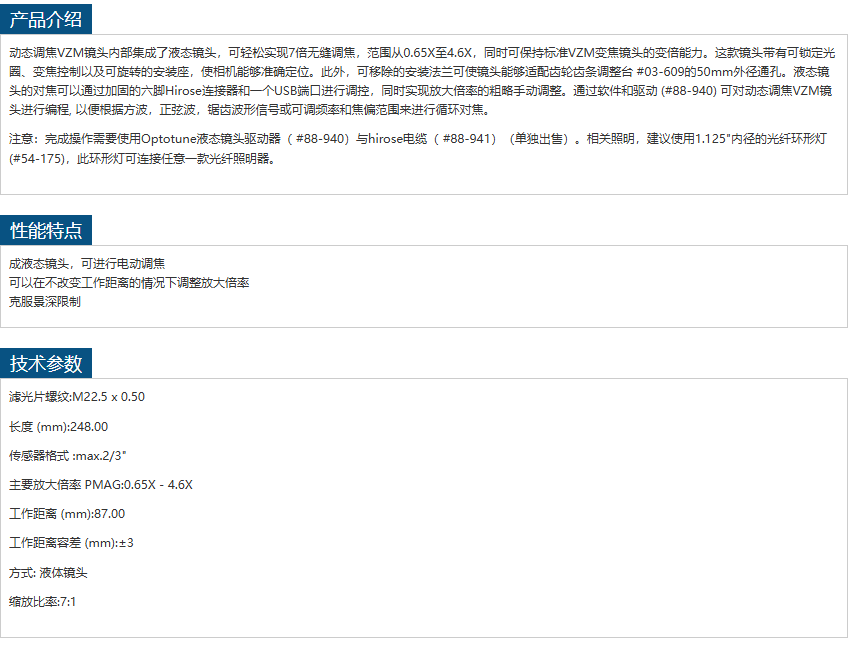
Task: Click part number #03-609 in the description
Action: pos(654,73)
